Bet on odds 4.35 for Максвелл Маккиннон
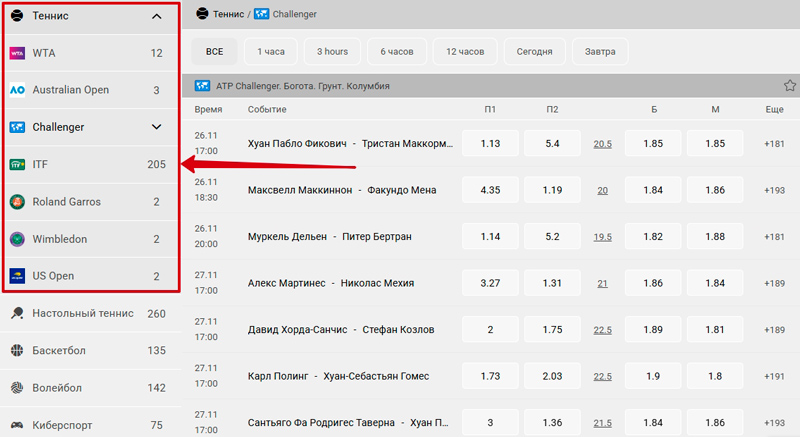This screenshot has width=800, height=437. [x=490, y=190]
